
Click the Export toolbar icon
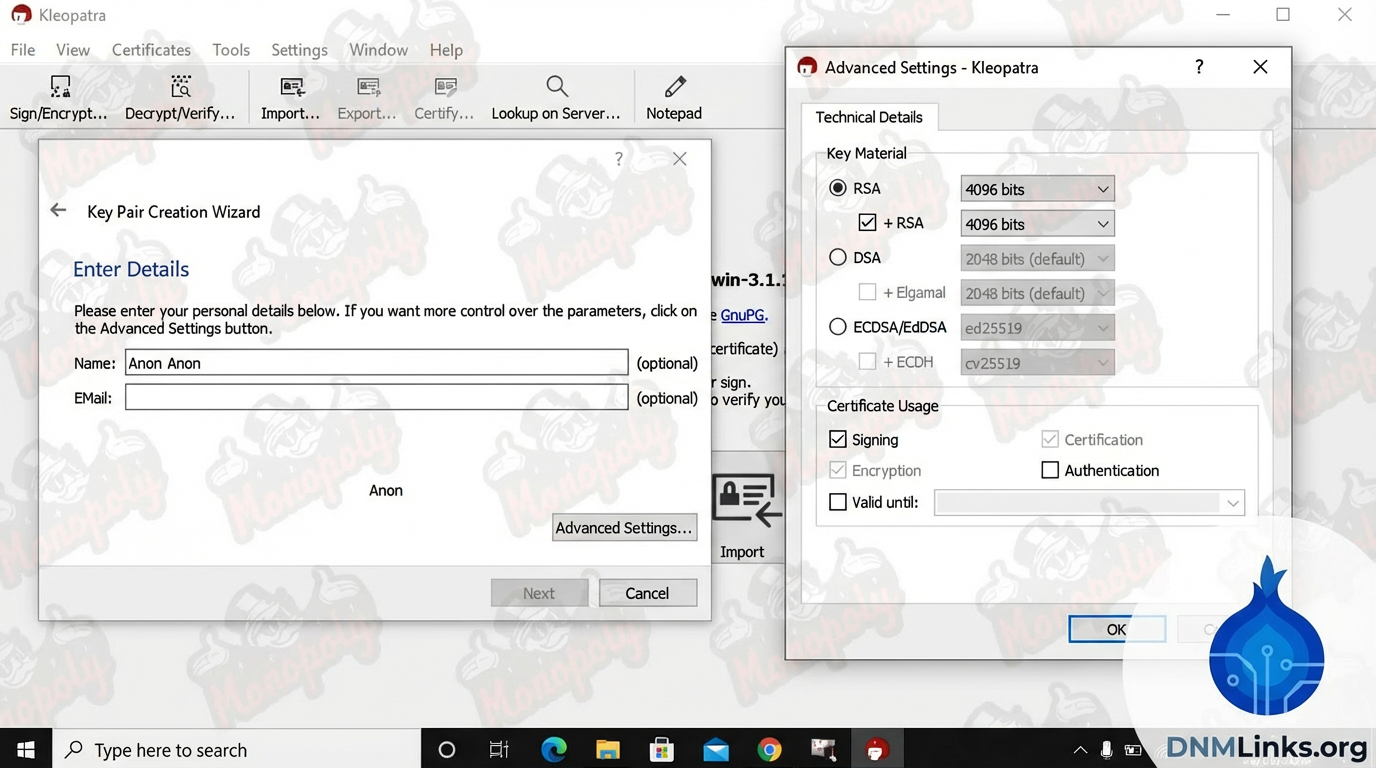[x=366, y=97]
